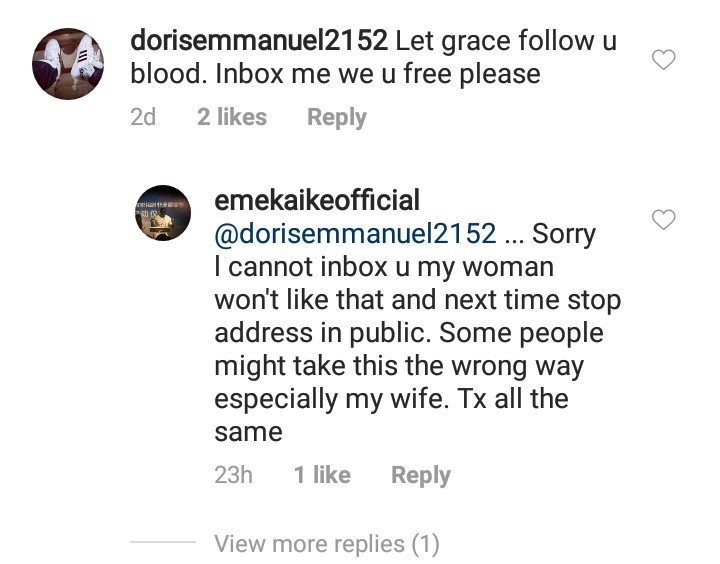Like the dorisemmanuel2152 comment with the heart
The width and height of the screenshot is (720, 564).
663,61
